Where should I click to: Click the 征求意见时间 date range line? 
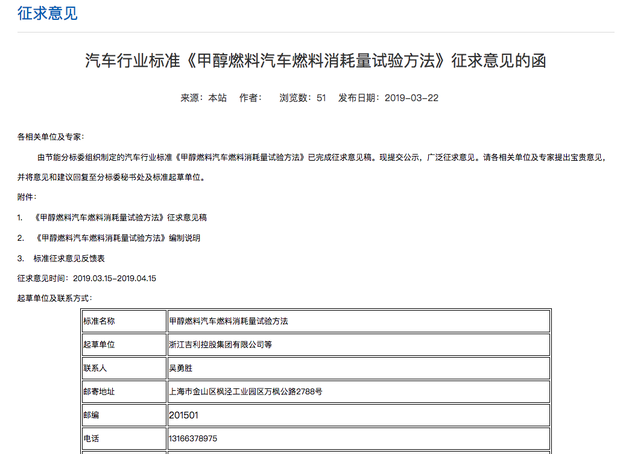[x=88, y=278]
